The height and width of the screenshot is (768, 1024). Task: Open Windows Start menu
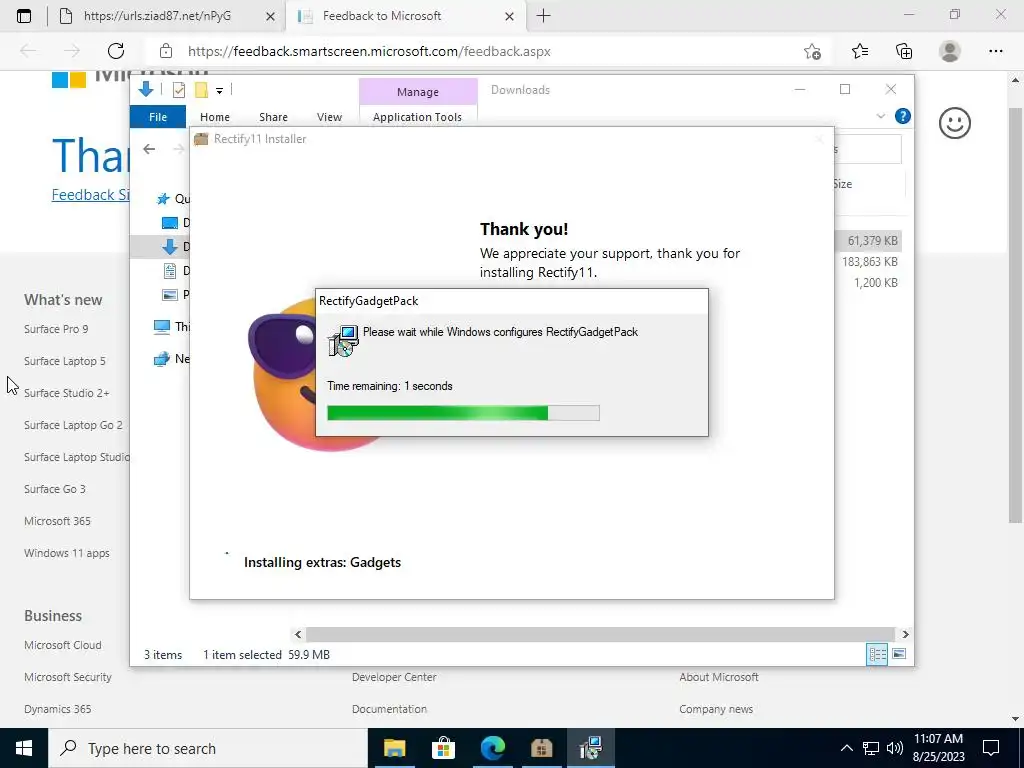coord(24,748)
